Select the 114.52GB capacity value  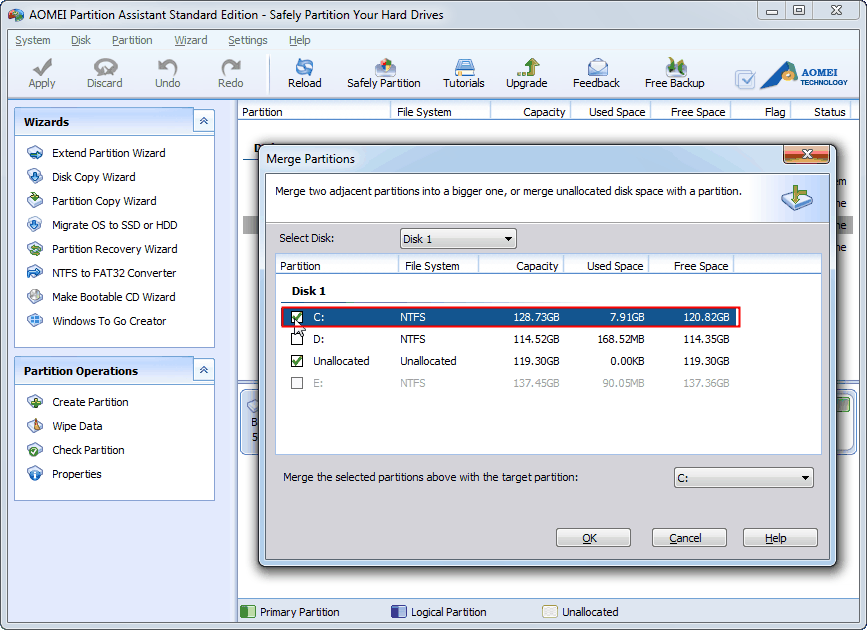[x=536, y=339]
